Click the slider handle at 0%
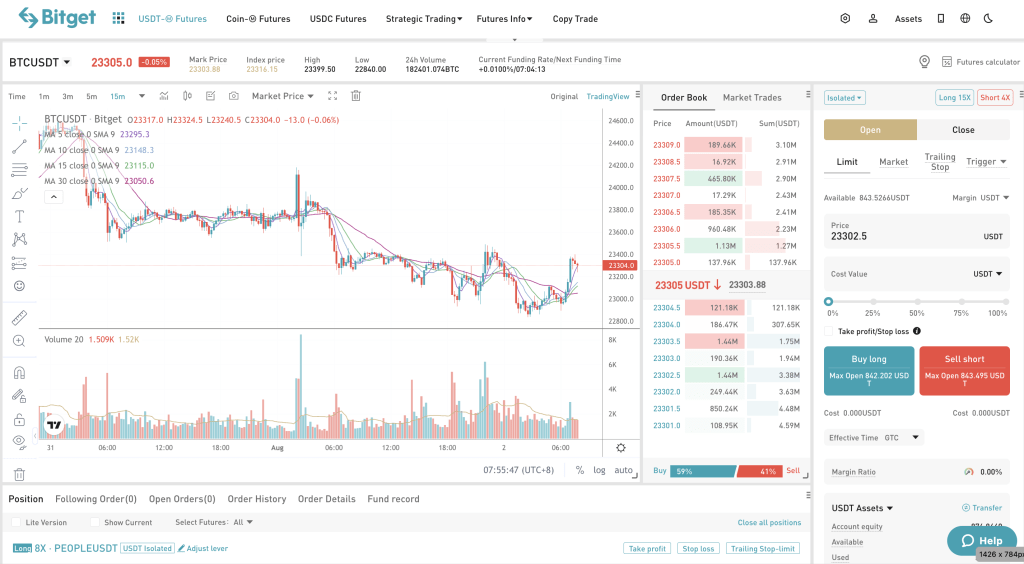 pos(828,302)
